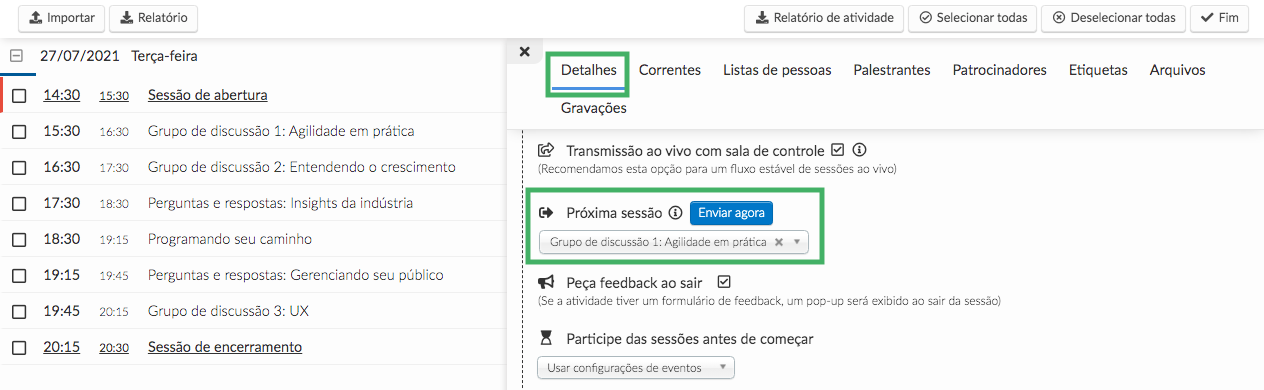
Task: Click the Próxima sessão arrow icon
Action: click(x=546, y=213)
